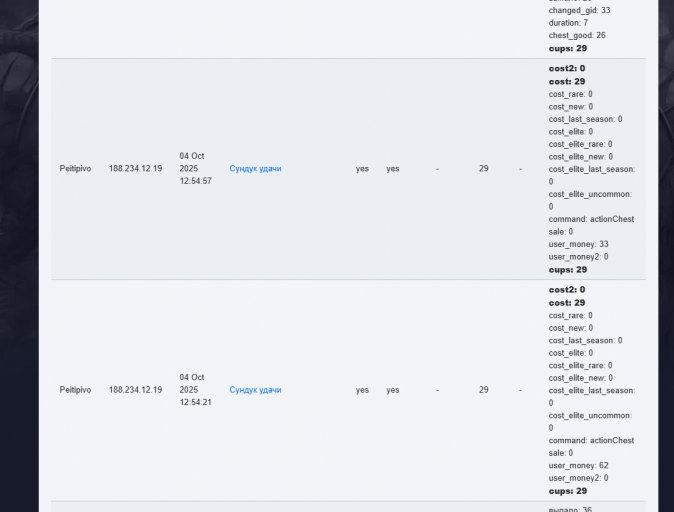Click command: actionChest in 12:54:21 row
The image size is (674, 512).
pos(591,441)
